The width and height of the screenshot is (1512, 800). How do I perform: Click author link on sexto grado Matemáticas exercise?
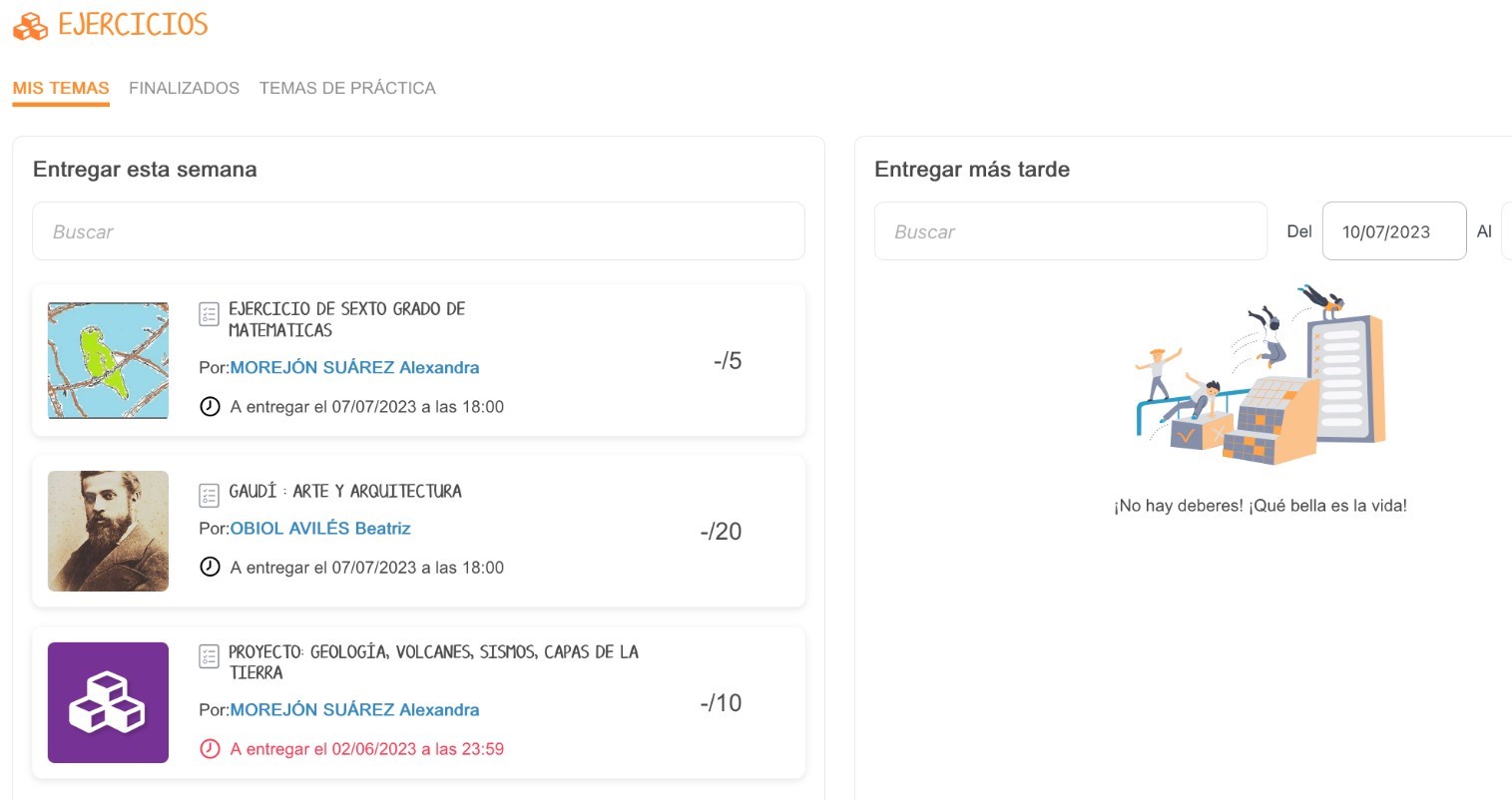[354, 367]
